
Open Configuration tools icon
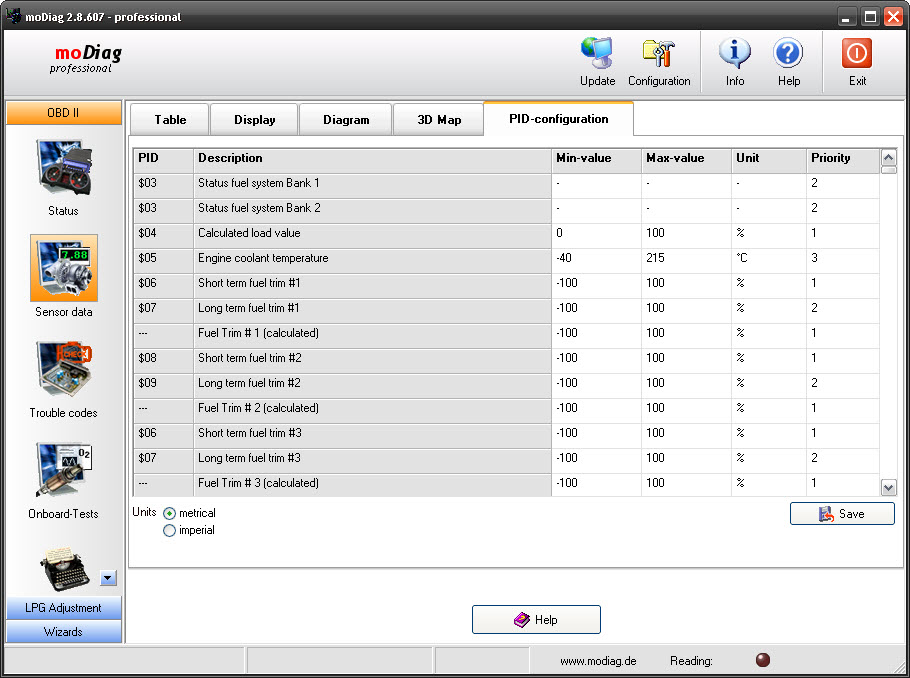(658, 53)
